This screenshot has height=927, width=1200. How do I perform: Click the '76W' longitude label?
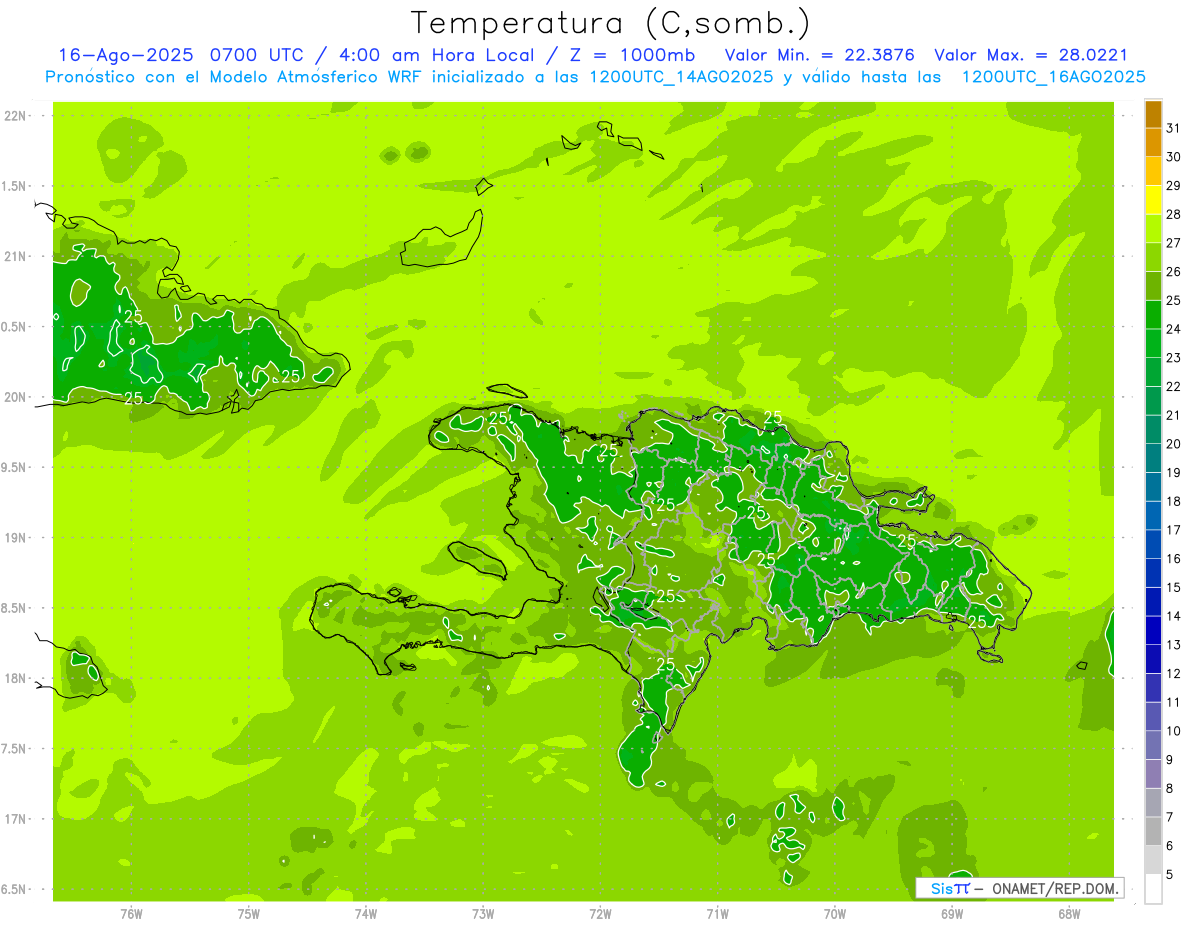[131, 914]
